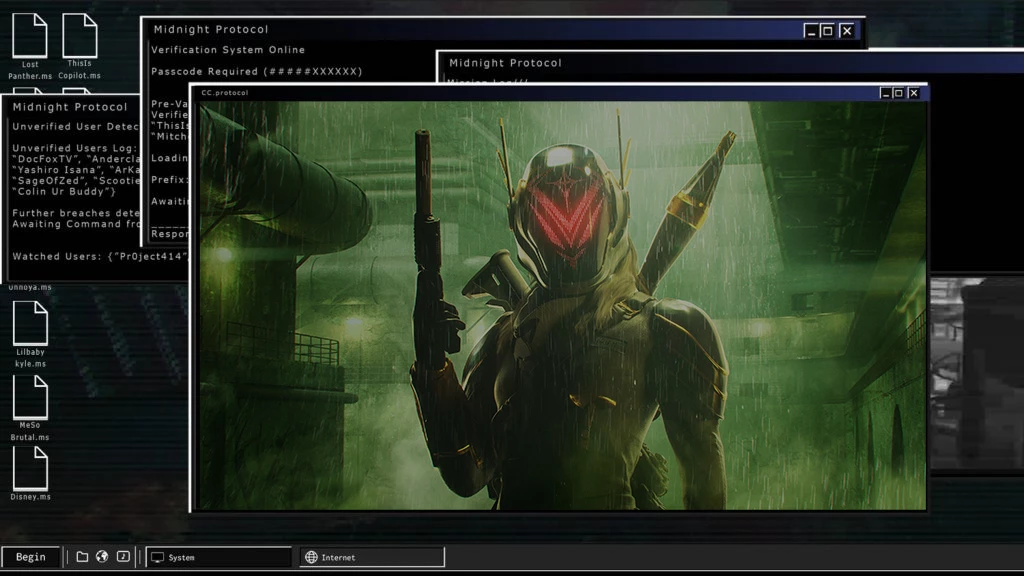Open the ThisIs Copilot.ms file icon
This screenshot has width=1024, height=576.
(80, 46)
